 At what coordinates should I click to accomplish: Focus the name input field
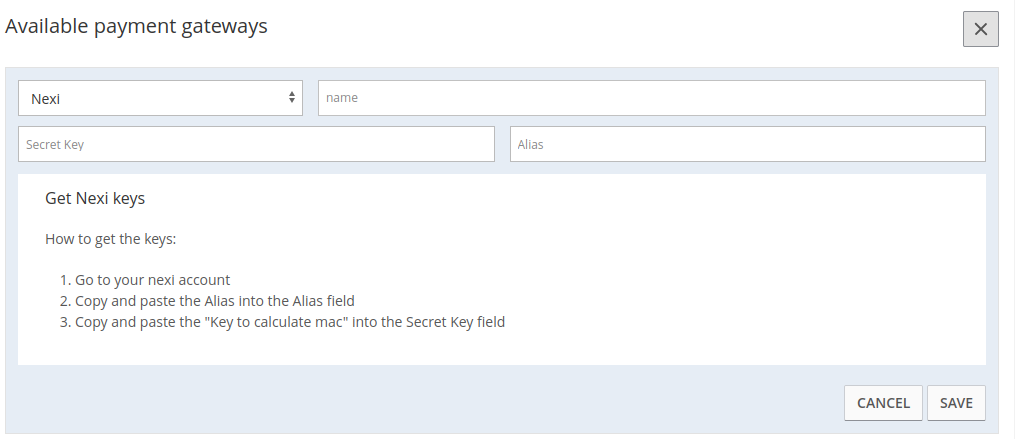click(651, 98)
